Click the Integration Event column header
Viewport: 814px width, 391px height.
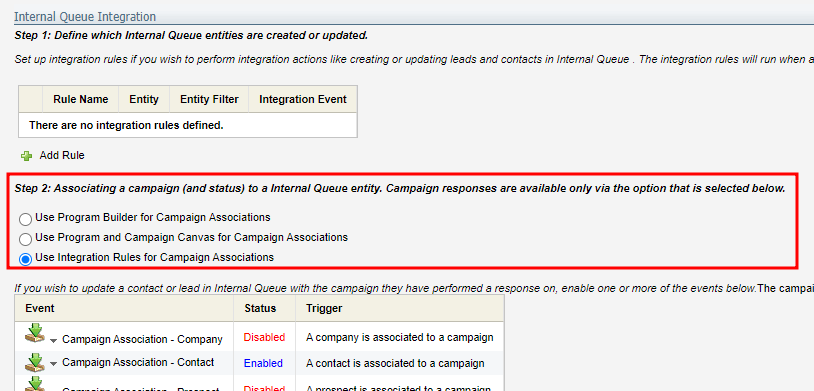(303, 99)
